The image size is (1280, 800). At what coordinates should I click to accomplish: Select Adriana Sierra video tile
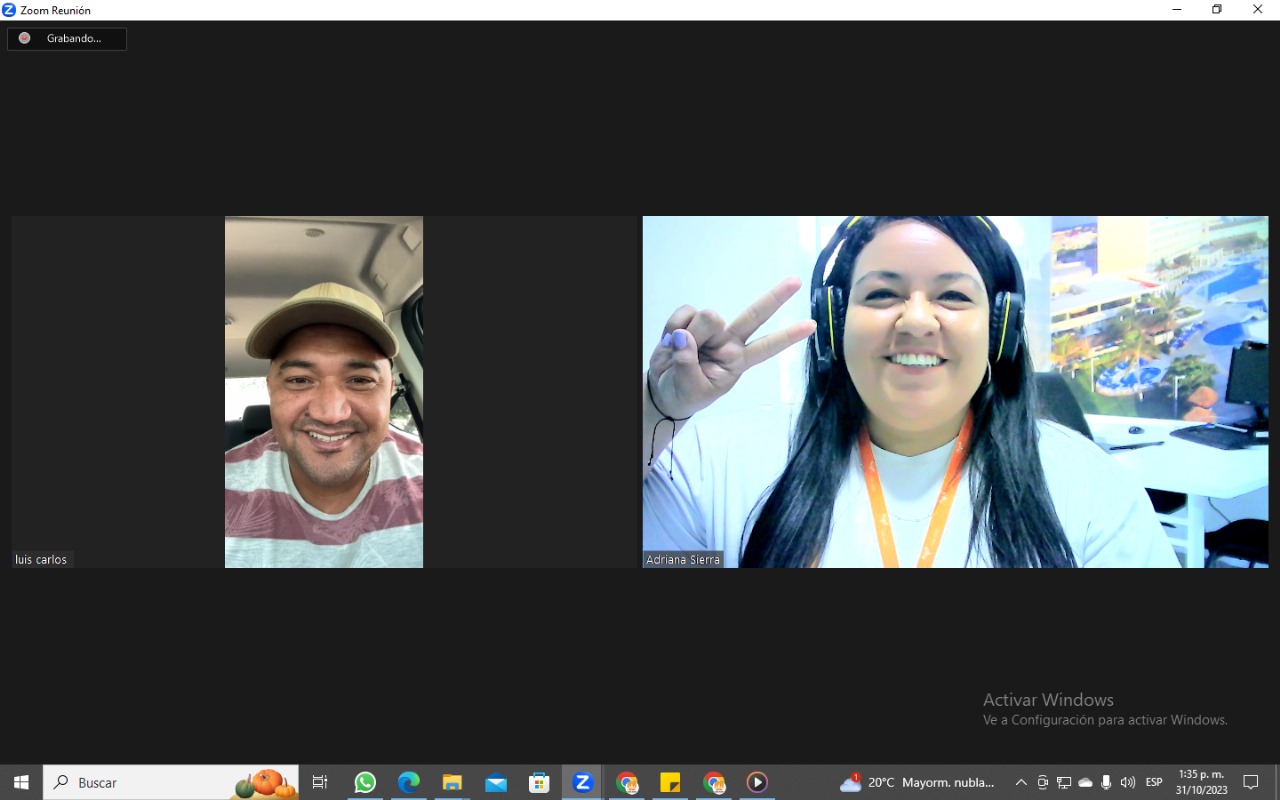pyautogui.click(x=955, y=392)
